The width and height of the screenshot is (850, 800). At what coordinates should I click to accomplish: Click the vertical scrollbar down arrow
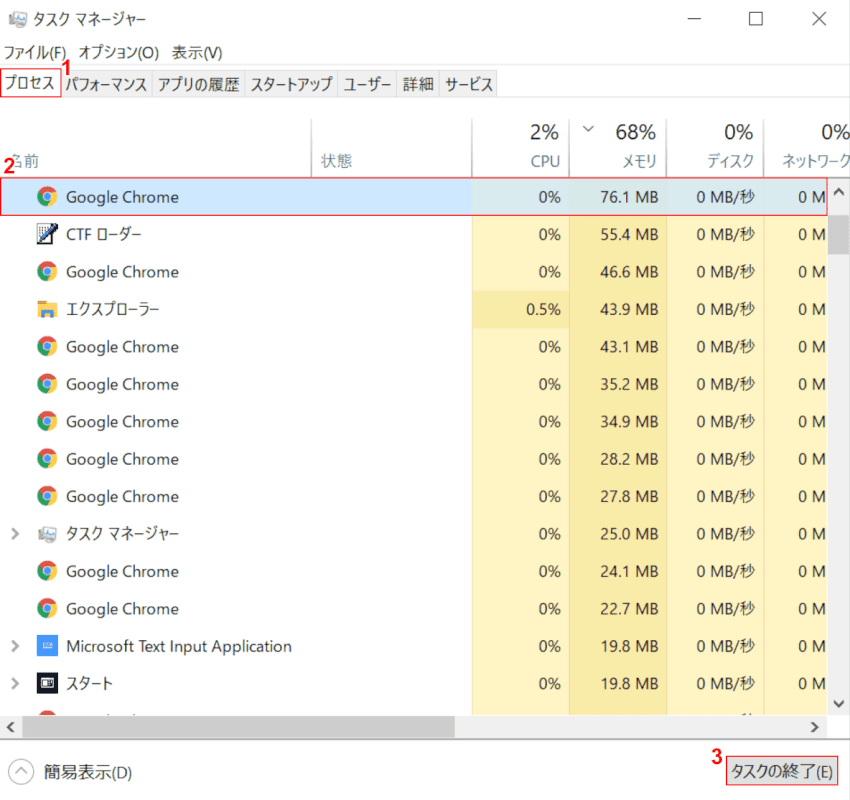pyautogui.click(x=839, y=704)
